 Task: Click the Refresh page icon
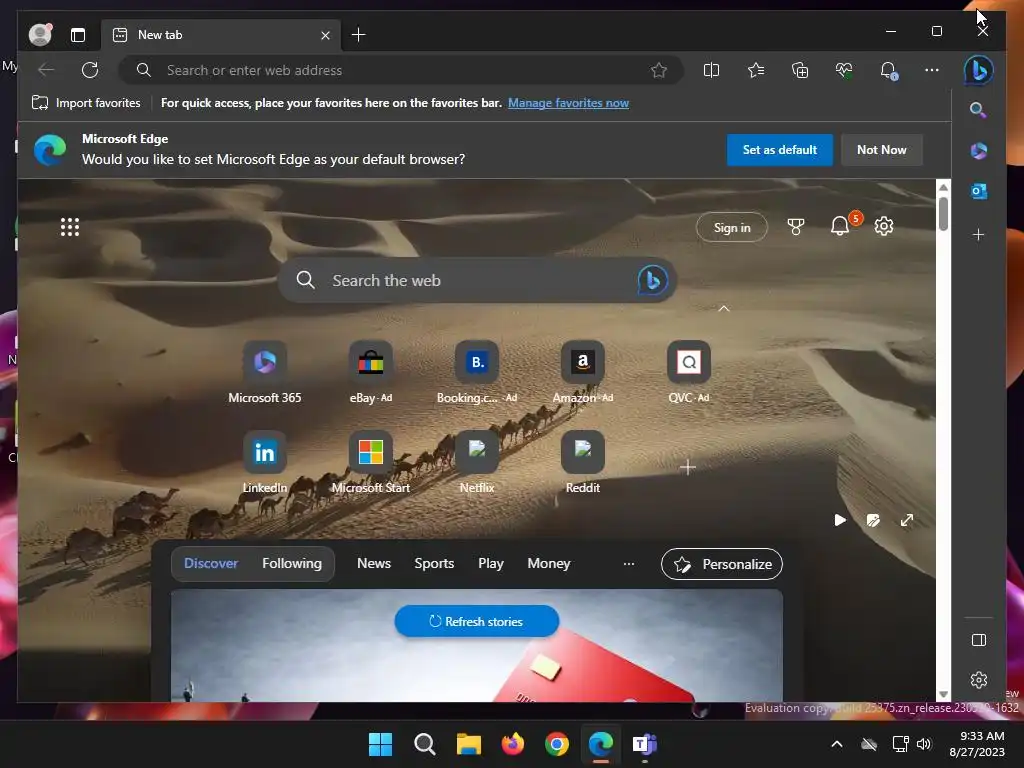90,70
